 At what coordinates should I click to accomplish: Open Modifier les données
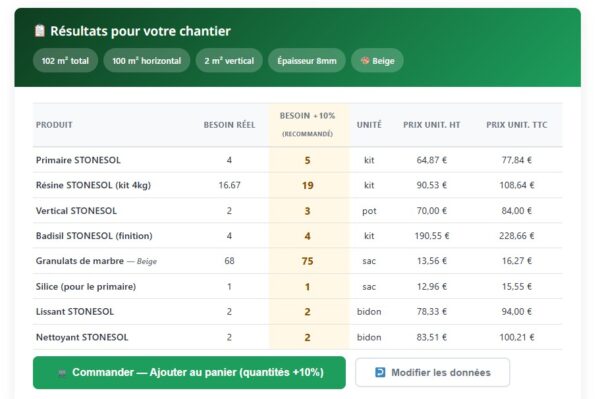[x=432, y=372]
